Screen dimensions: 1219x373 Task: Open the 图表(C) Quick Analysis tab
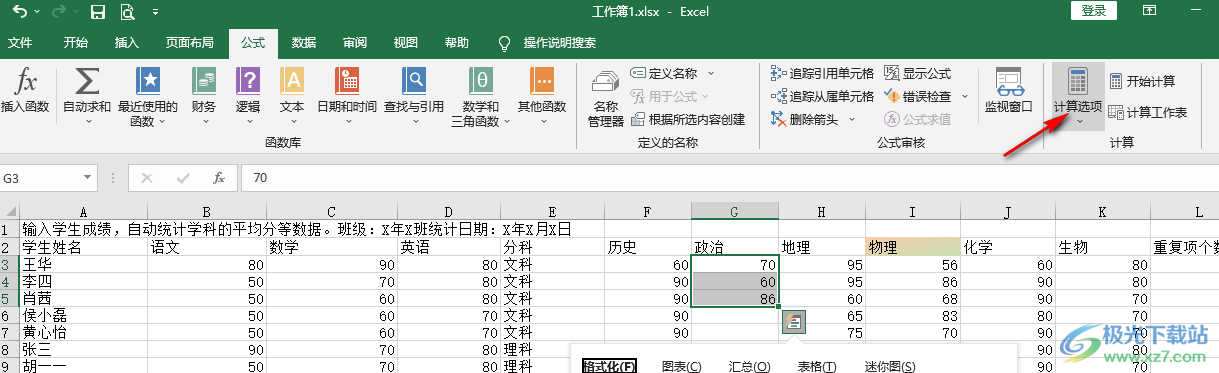pos(682,367)
